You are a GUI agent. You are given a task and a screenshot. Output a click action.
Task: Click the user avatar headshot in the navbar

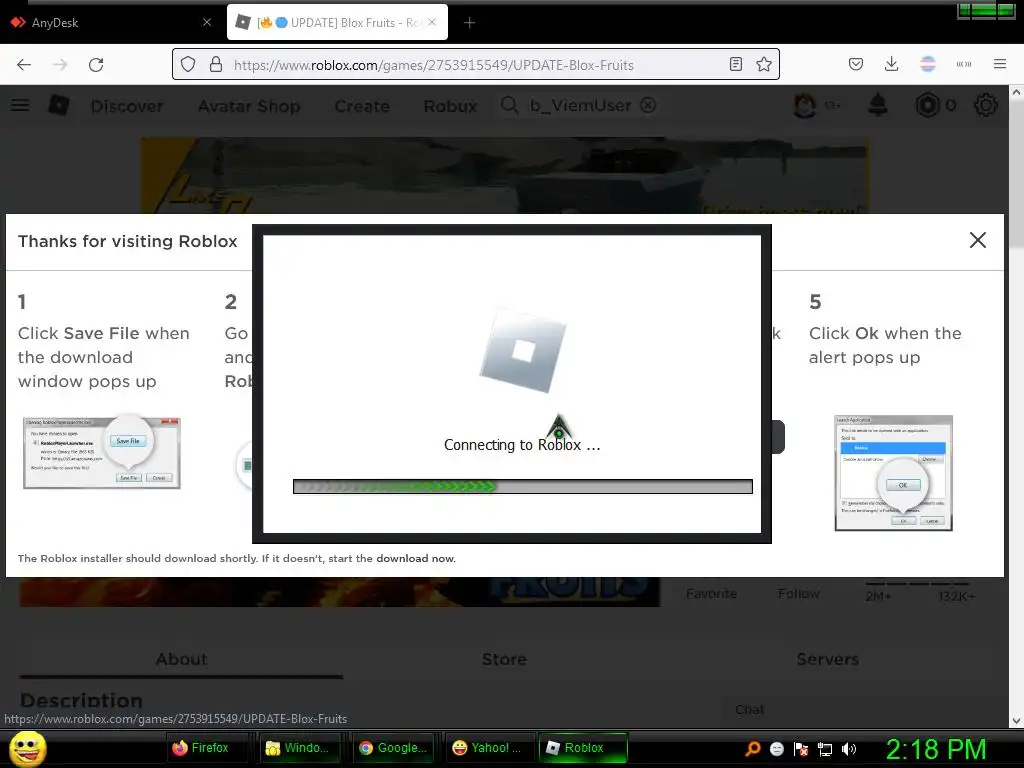805,105
